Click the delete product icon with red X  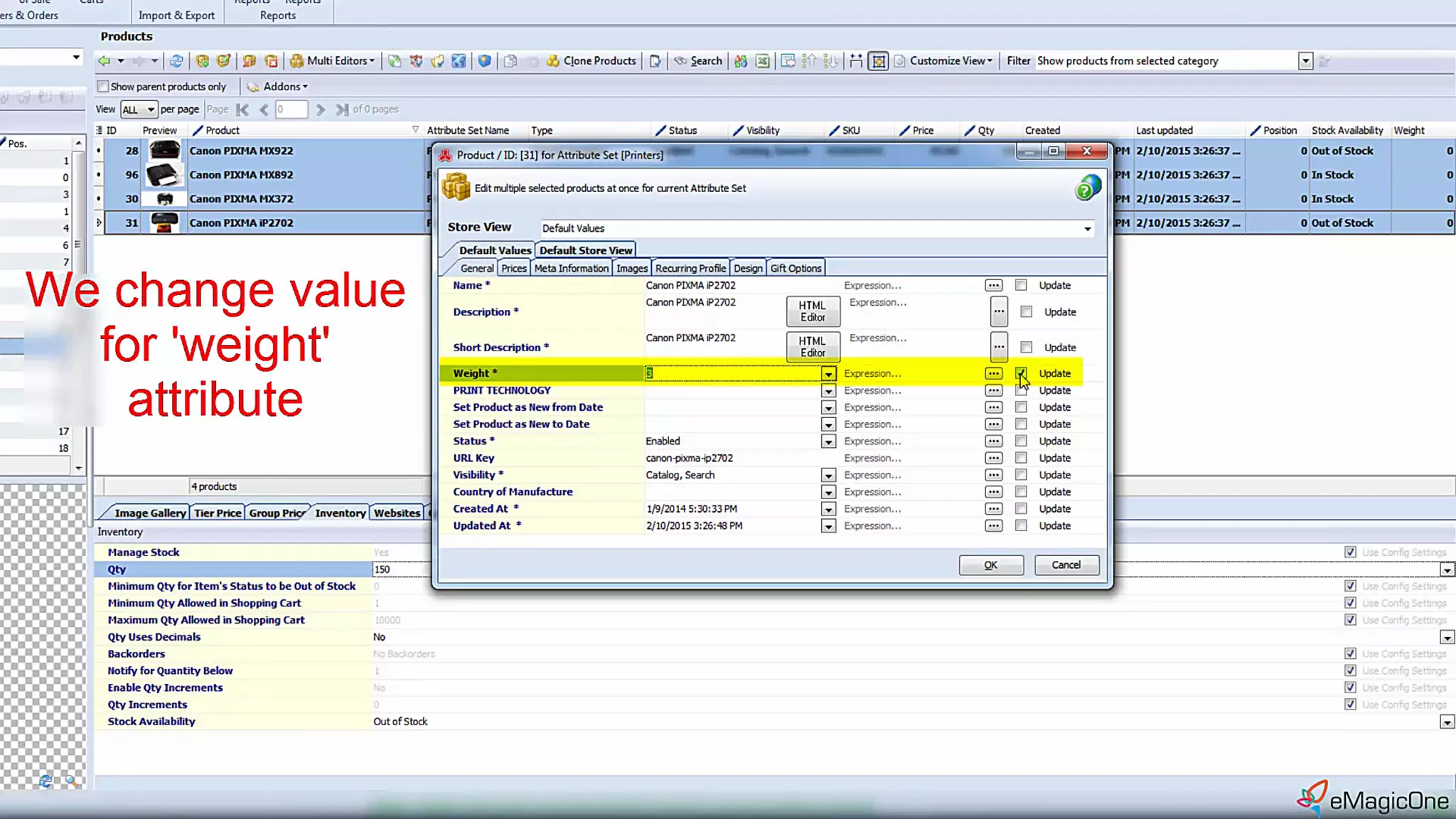pos(271,61)
